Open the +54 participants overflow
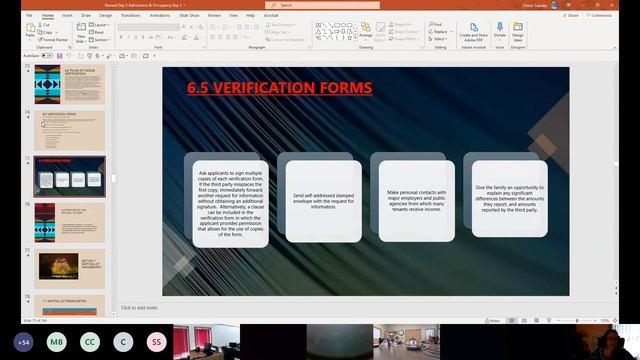This screenshot has height=360, width=640. tap(23, 342)
